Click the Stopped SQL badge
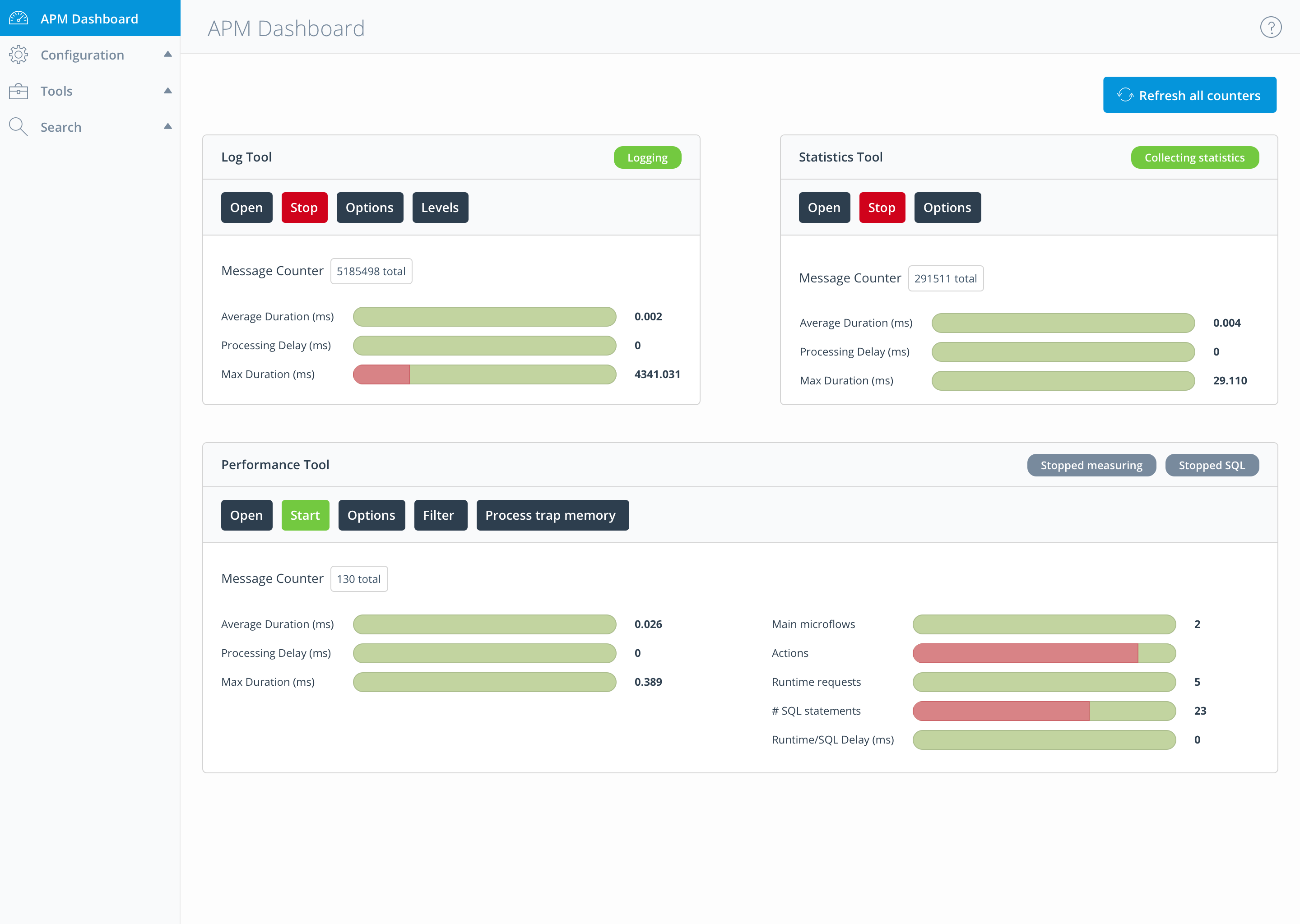The height and width of the screenshot is (924, 1300). point(1212,466)
